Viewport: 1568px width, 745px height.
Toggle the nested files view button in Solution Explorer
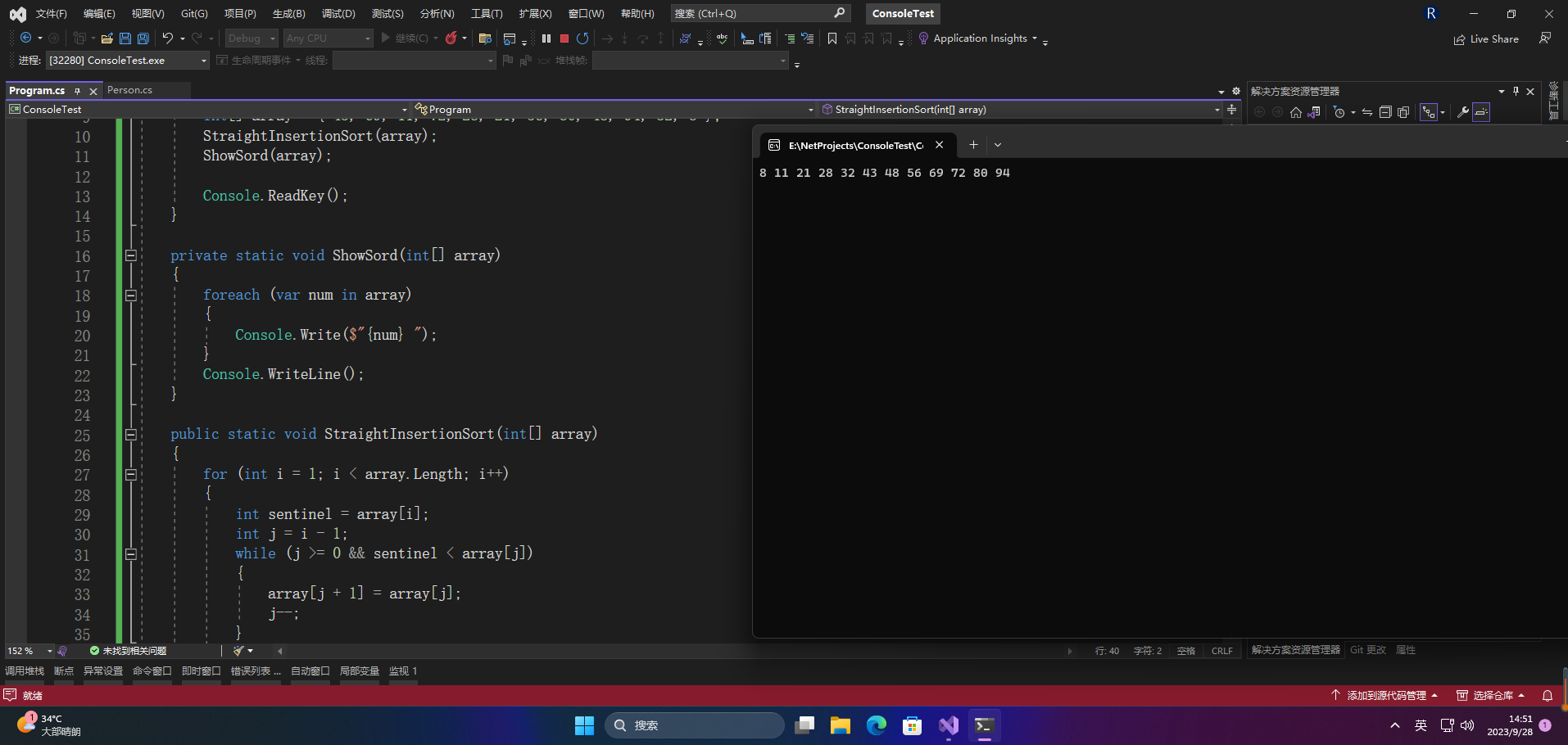click(x=1429, y=112)
